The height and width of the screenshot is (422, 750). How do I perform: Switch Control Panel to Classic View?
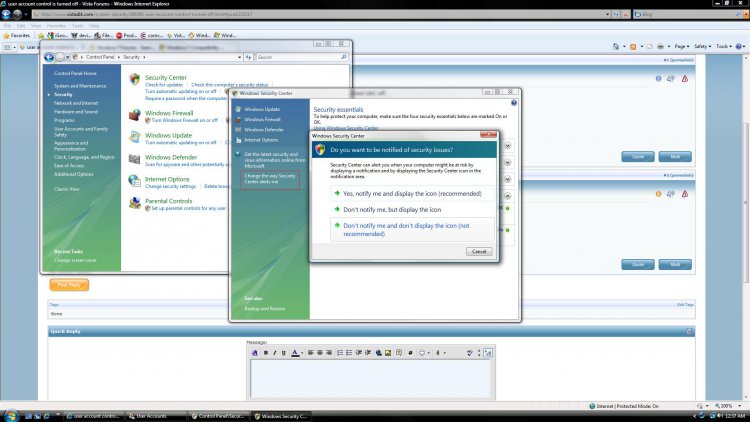click(66, 189)
